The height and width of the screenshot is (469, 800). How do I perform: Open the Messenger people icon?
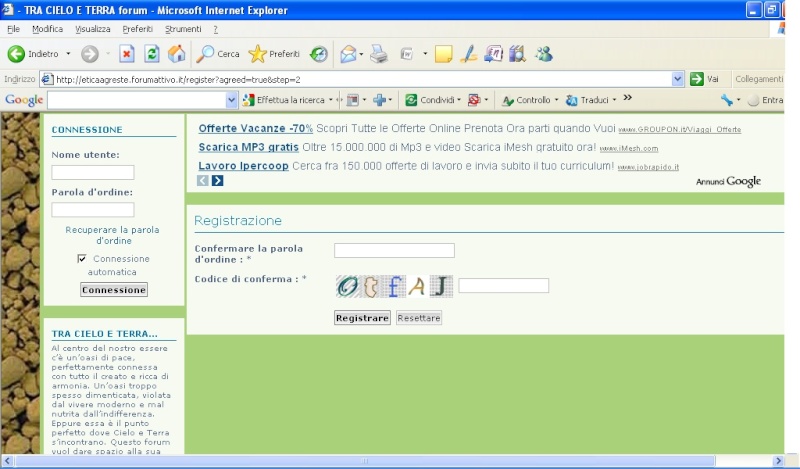coord(544,54)
